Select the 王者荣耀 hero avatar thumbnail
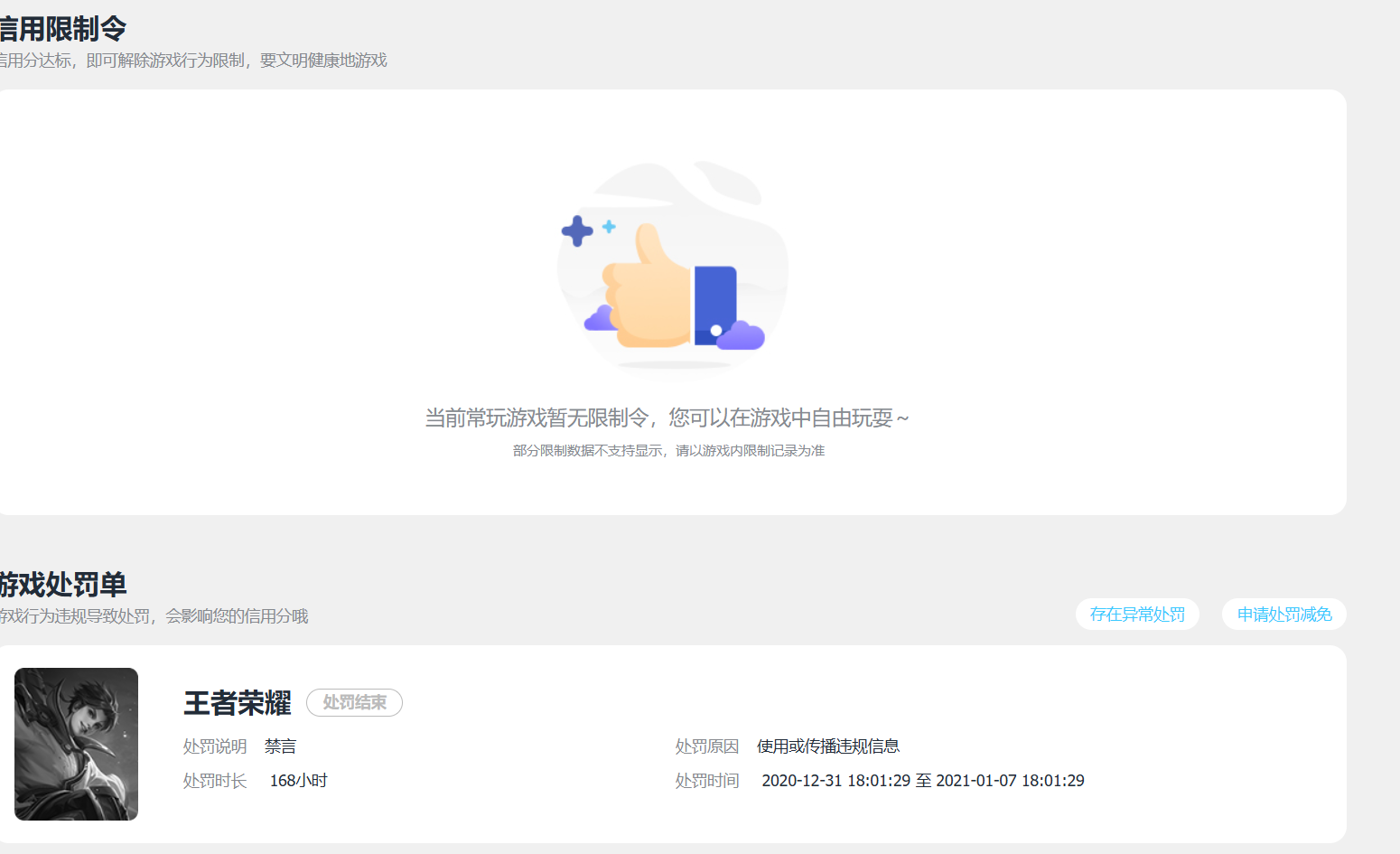This screenshot has height=854, width=1400. pos(76,744)
